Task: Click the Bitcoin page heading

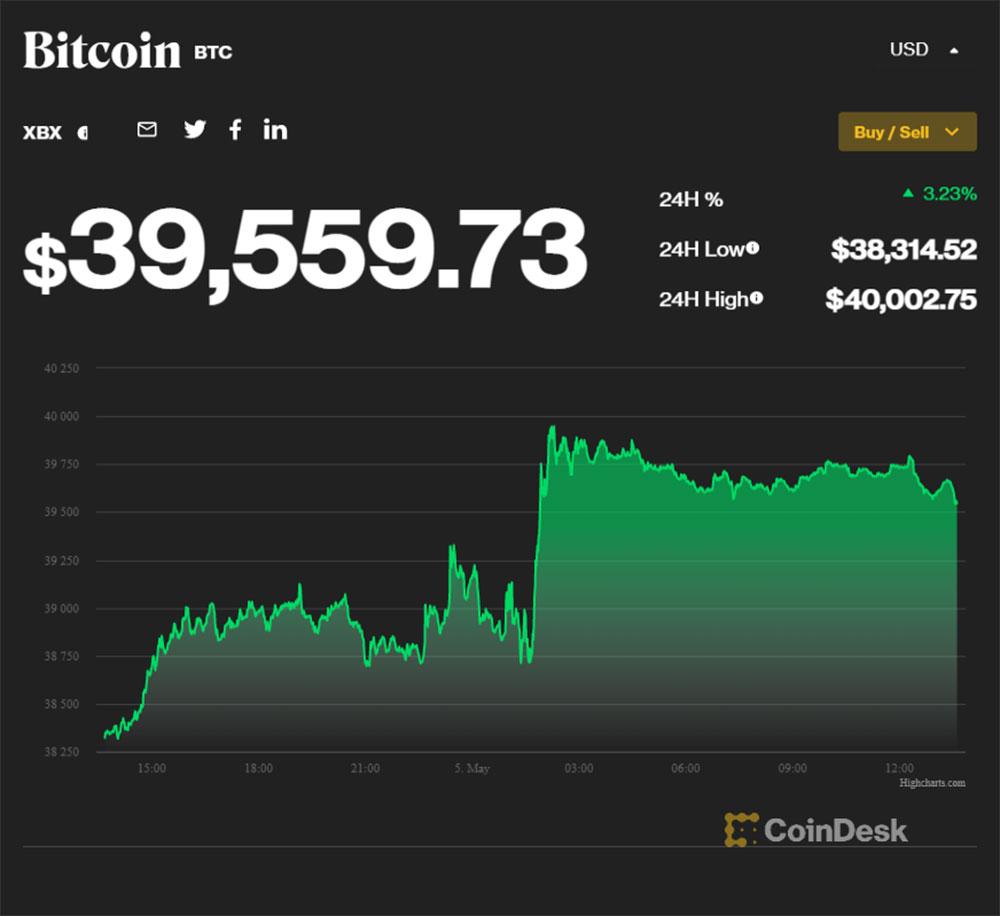Action: (x=102, y=50)
